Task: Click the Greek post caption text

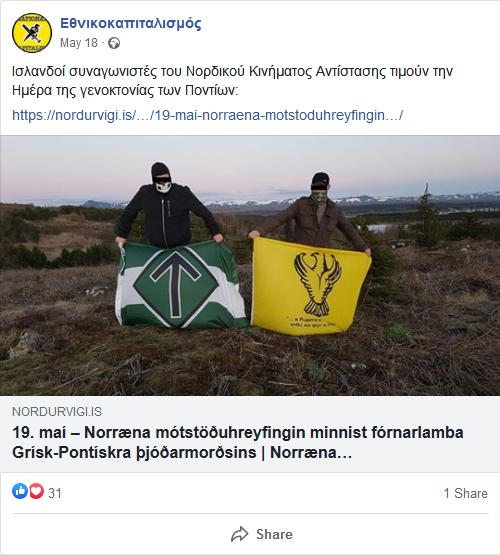Action: 232,81
